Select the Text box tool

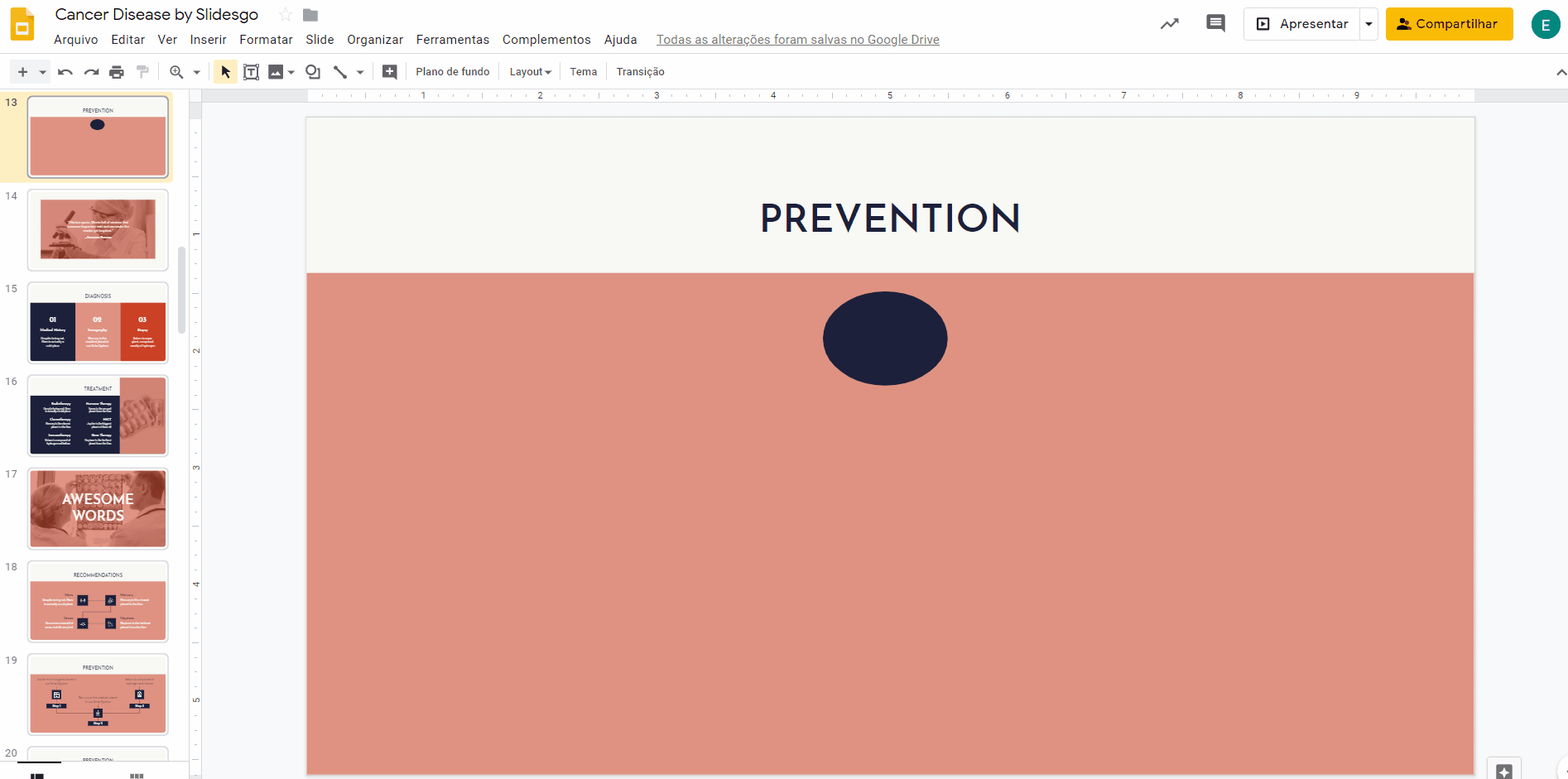click(251, 72)
